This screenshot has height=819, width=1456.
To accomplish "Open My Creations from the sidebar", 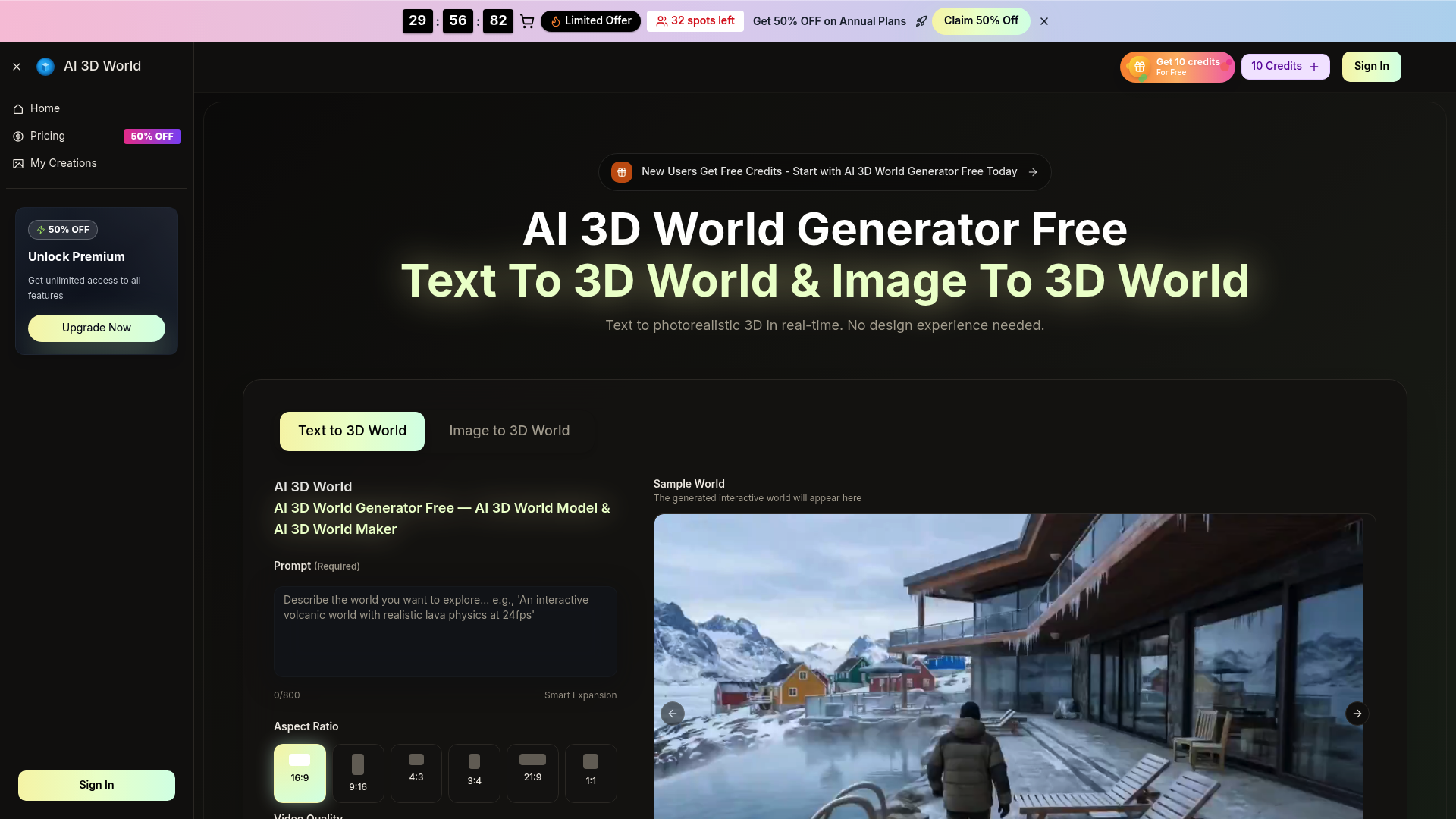I will click(x=17, y=163).
